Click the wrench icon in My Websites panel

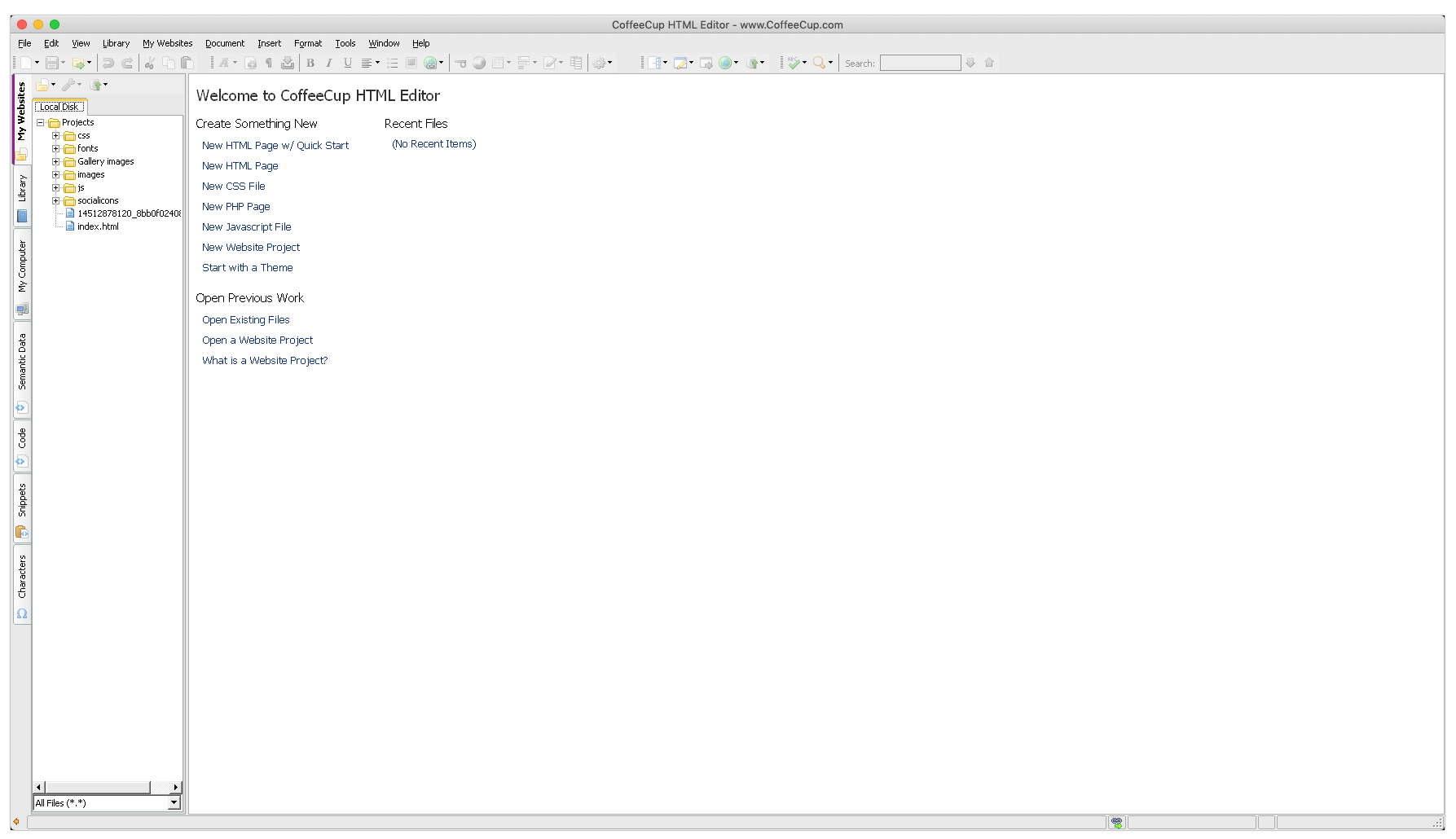(68, 85)
